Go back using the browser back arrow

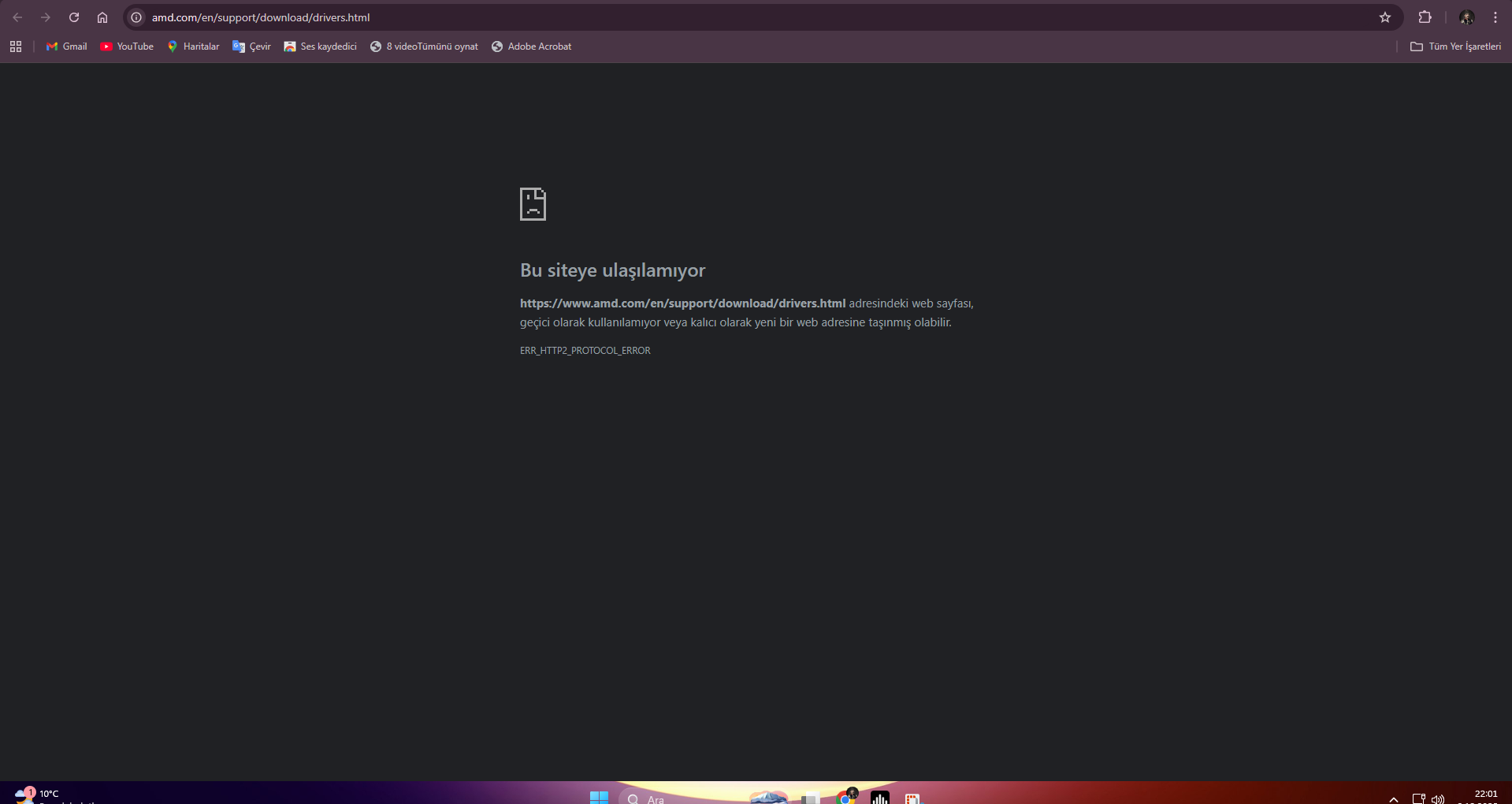coord(17,17)
